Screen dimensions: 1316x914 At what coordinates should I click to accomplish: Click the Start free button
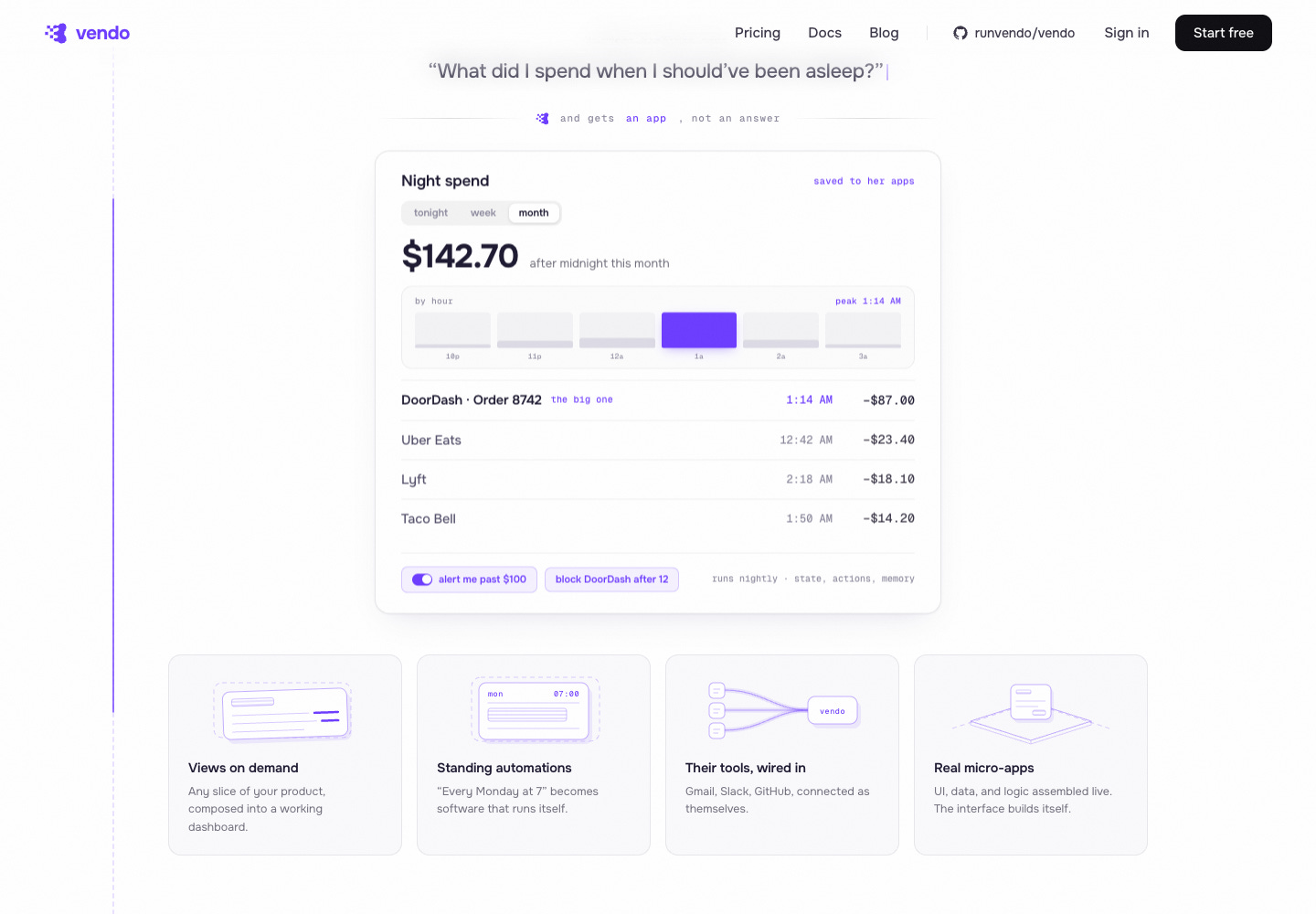(1224, 33)
